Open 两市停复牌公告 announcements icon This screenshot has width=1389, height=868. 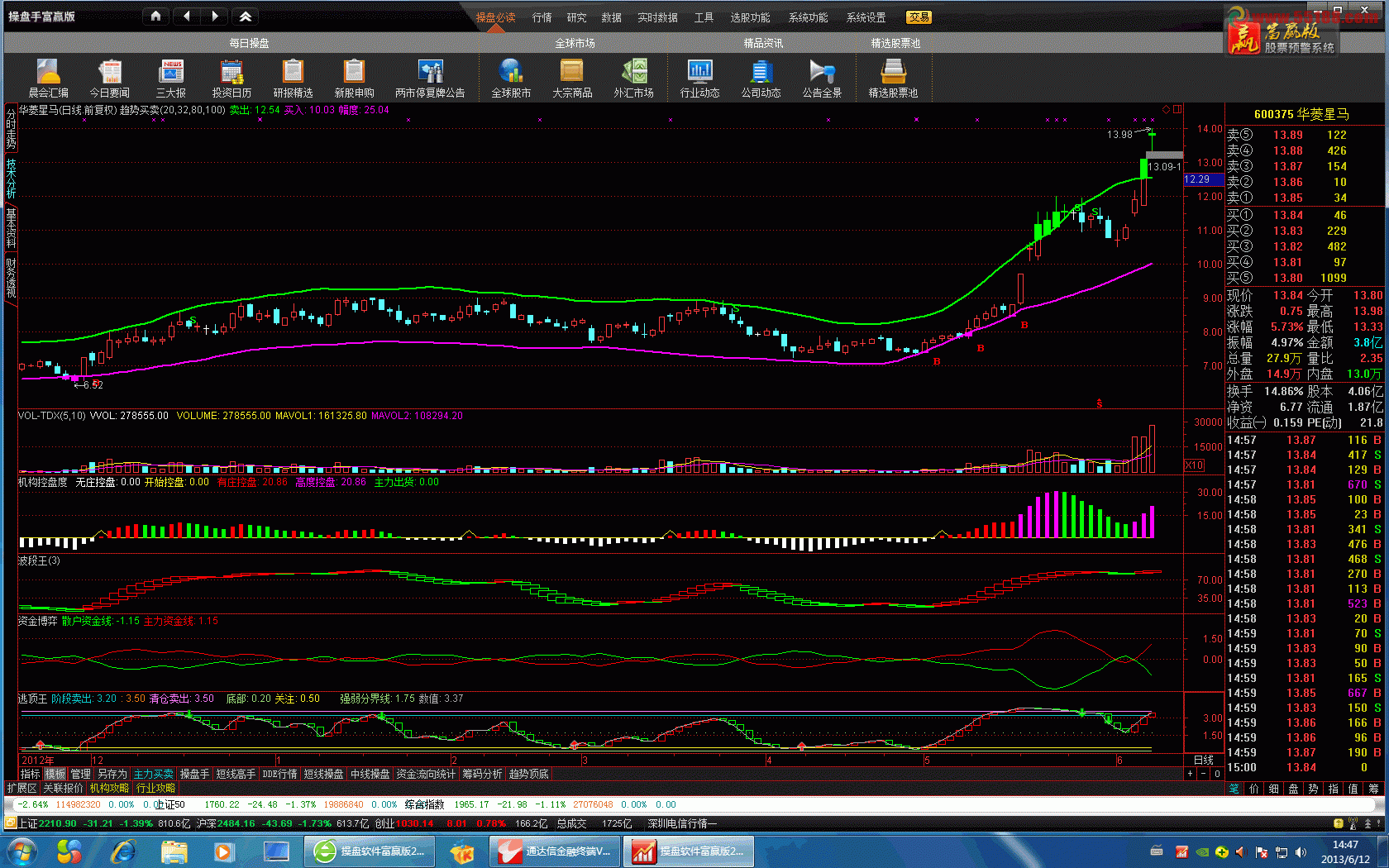tap(430, 79)
